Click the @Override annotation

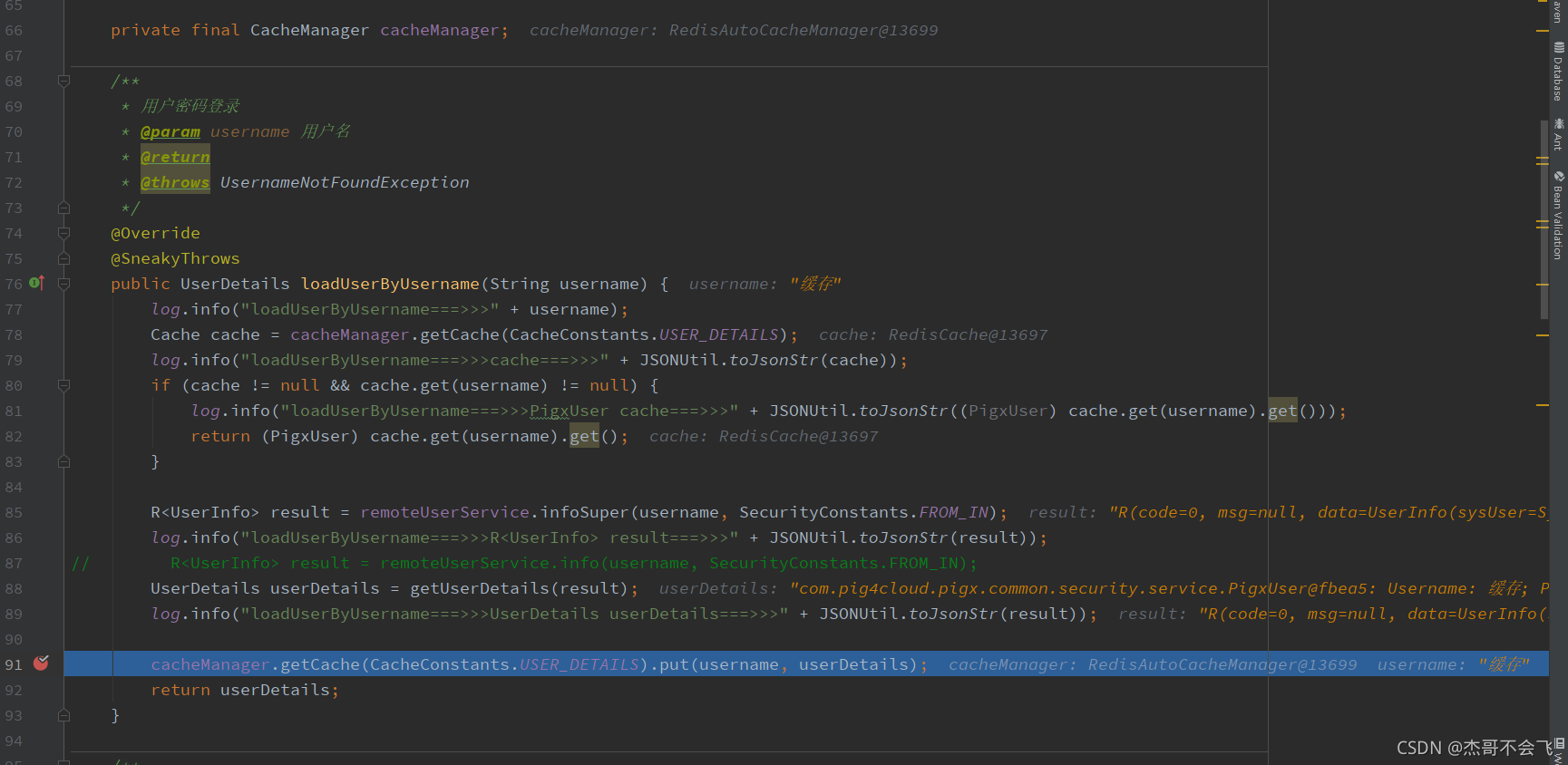coord(155,233)
